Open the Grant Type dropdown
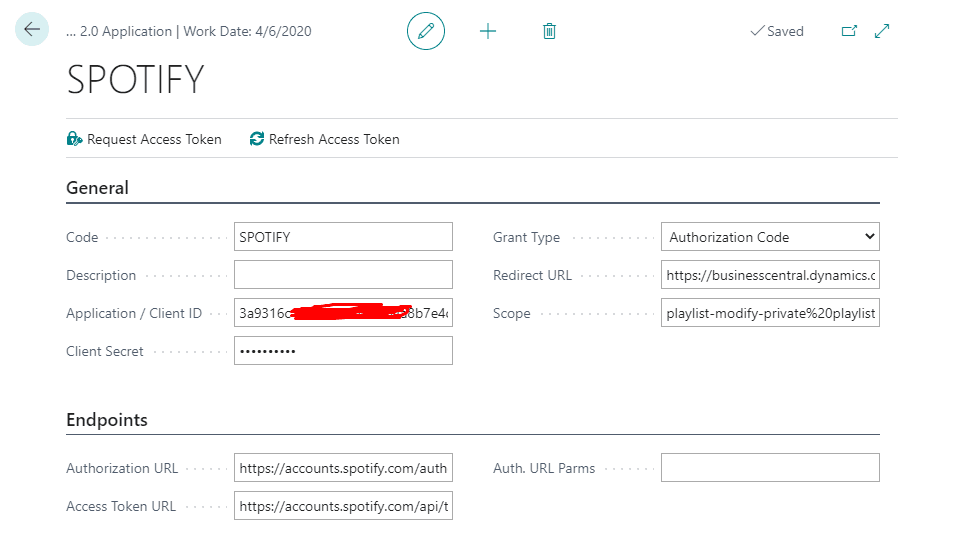The image size is (963, 547). (770, 237)
